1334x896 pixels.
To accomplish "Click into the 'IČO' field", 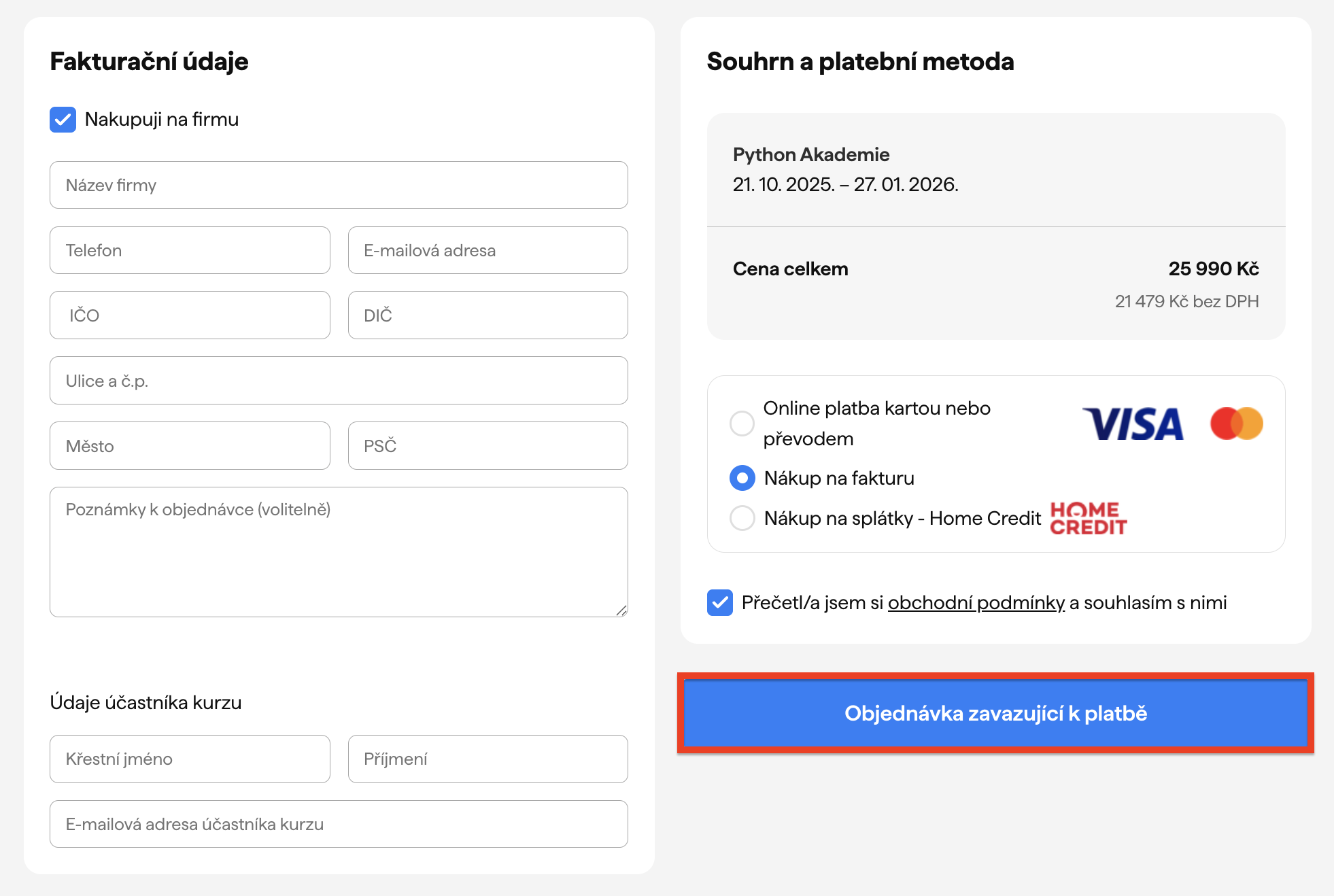I will [x=190, y=315].
